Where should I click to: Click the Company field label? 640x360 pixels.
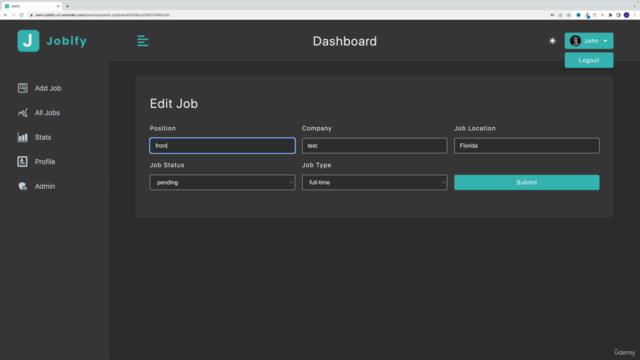point(317,128)
